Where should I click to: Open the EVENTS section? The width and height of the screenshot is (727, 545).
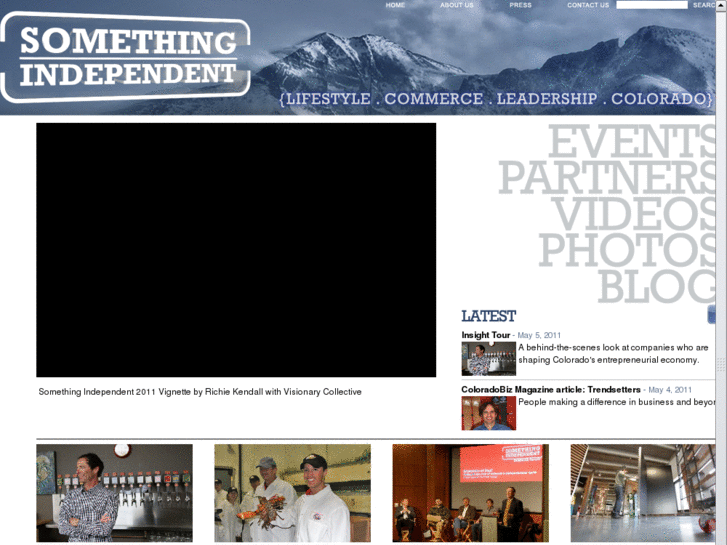click(x=631, y=141)
